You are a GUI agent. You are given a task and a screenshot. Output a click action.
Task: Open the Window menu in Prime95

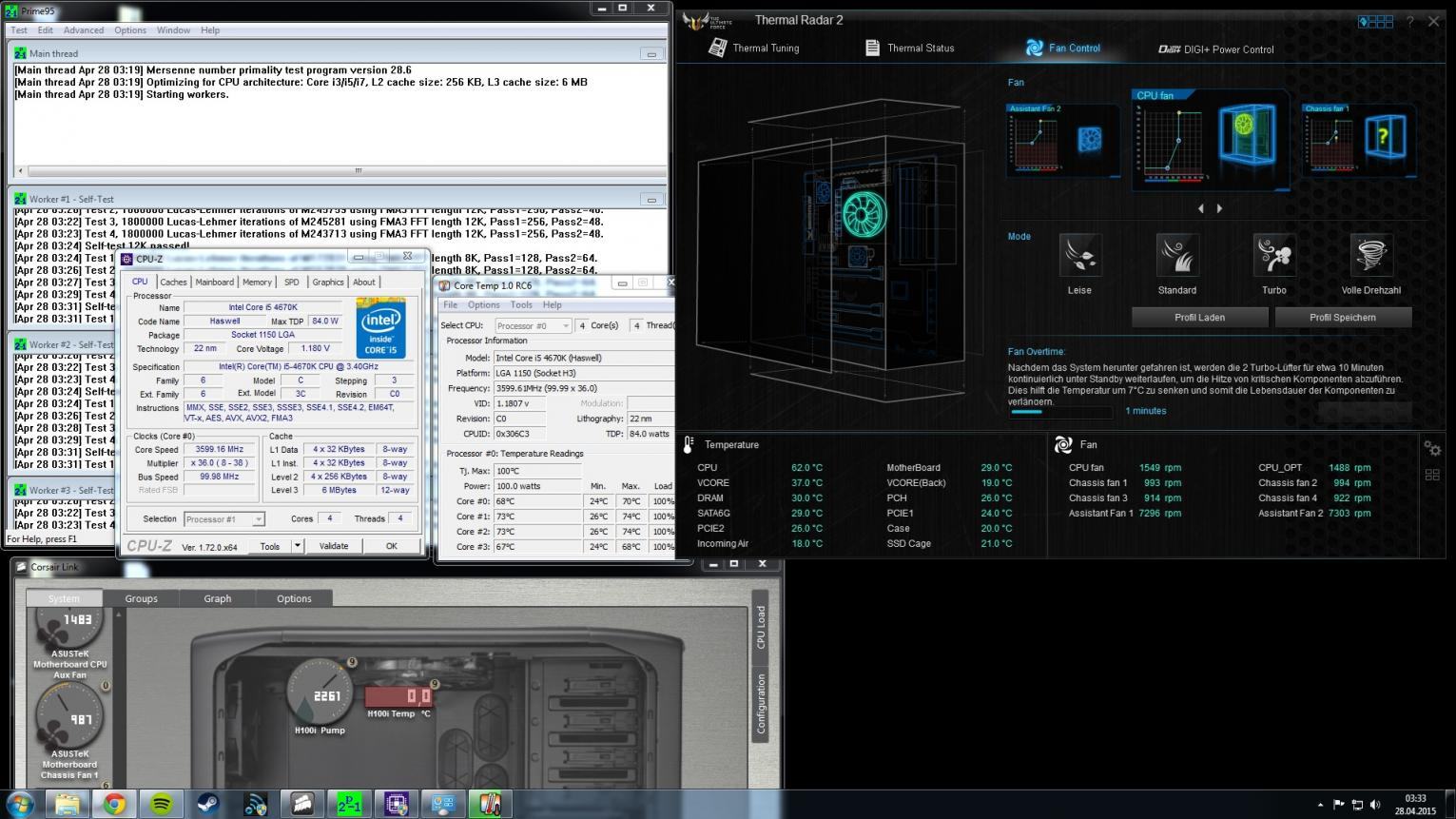click(x=173, y=30)
